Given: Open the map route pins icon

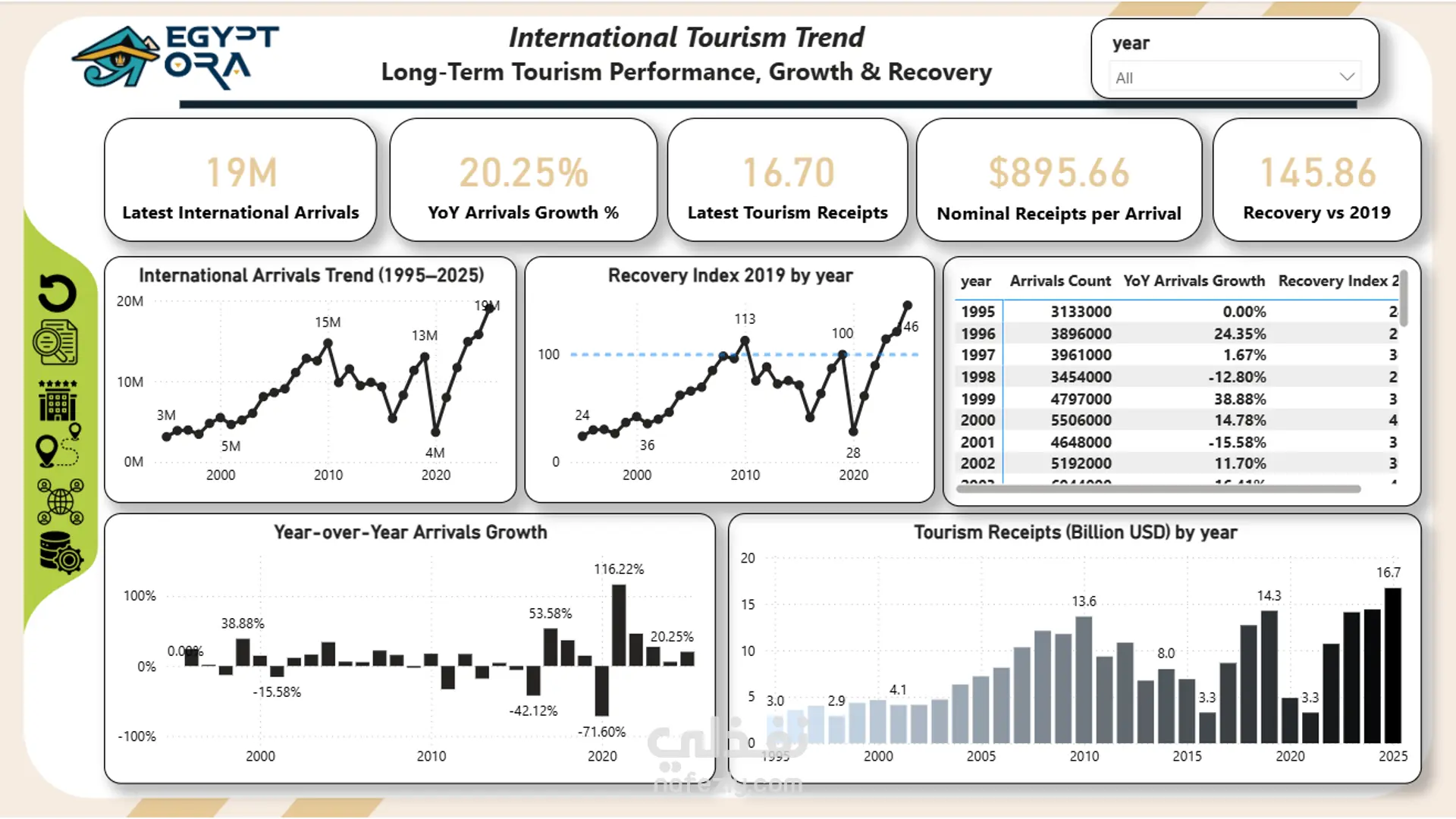Looking at the screenshot, I should pos(58,446).
